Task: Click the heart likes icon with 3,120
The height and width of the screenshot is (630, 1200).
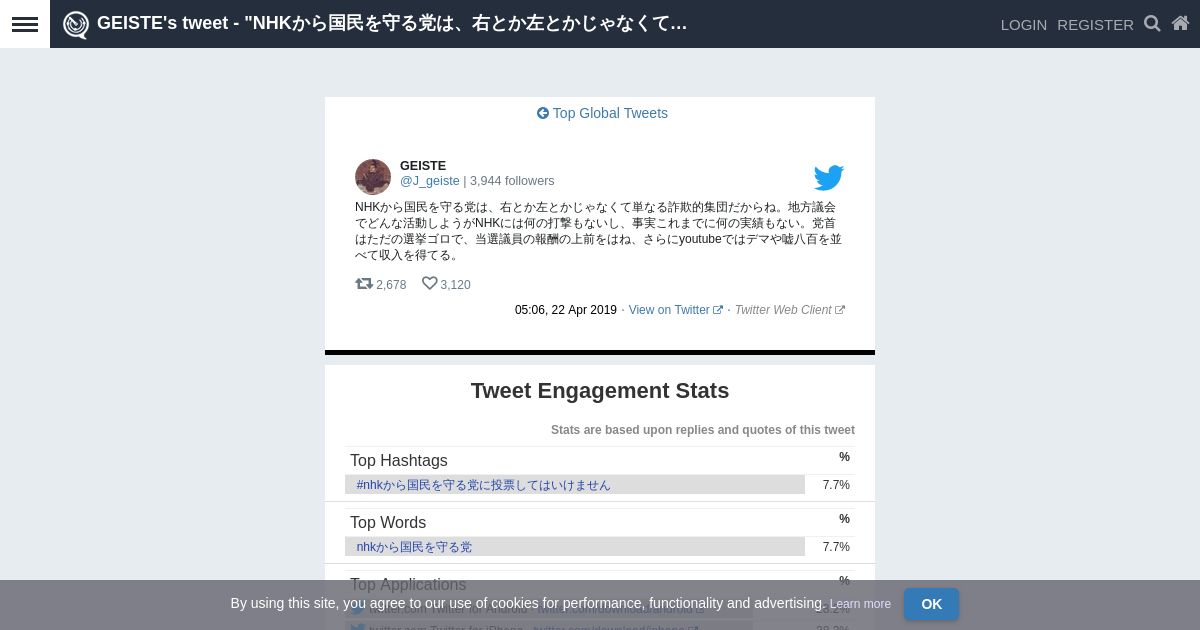Action: tap(430, 284)
